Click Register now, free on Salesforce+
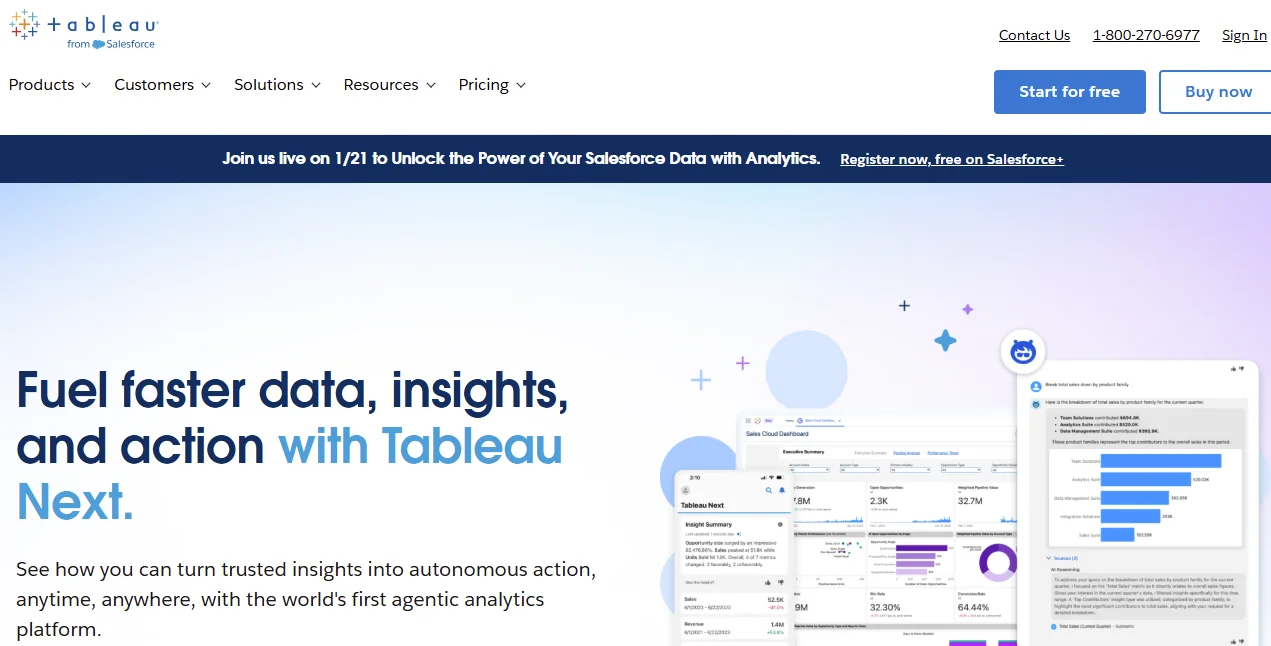 [952, 159]
